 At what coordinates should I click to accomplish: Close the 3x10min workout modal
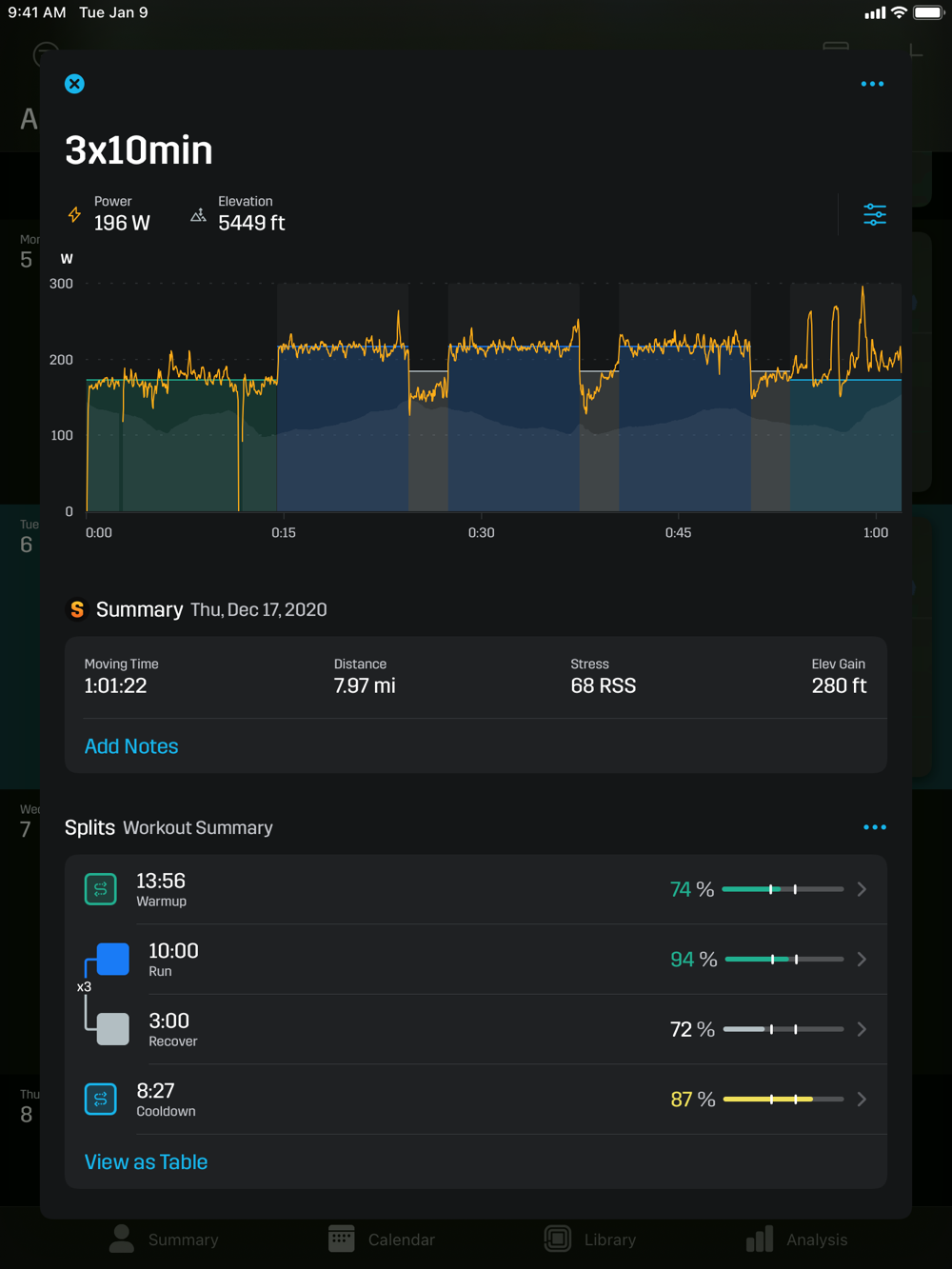pos(74,84)
